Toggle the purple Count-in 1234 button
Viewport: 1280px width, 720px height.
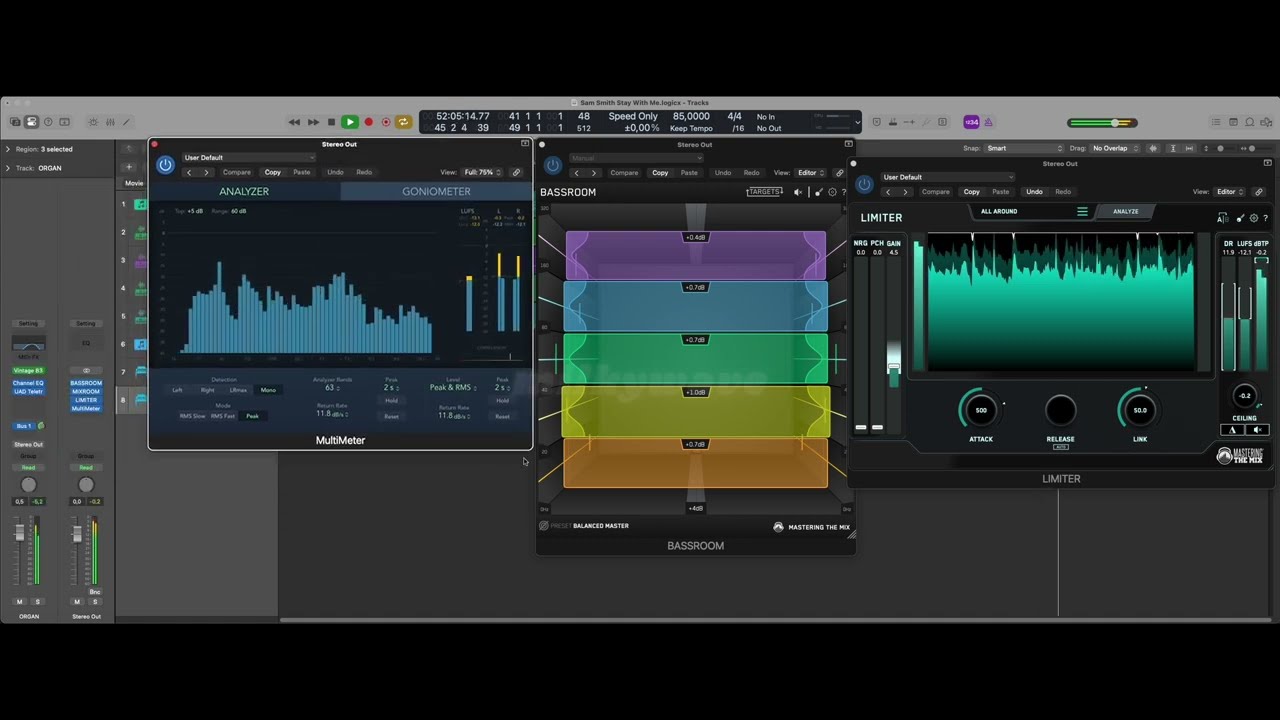(970, 122)
